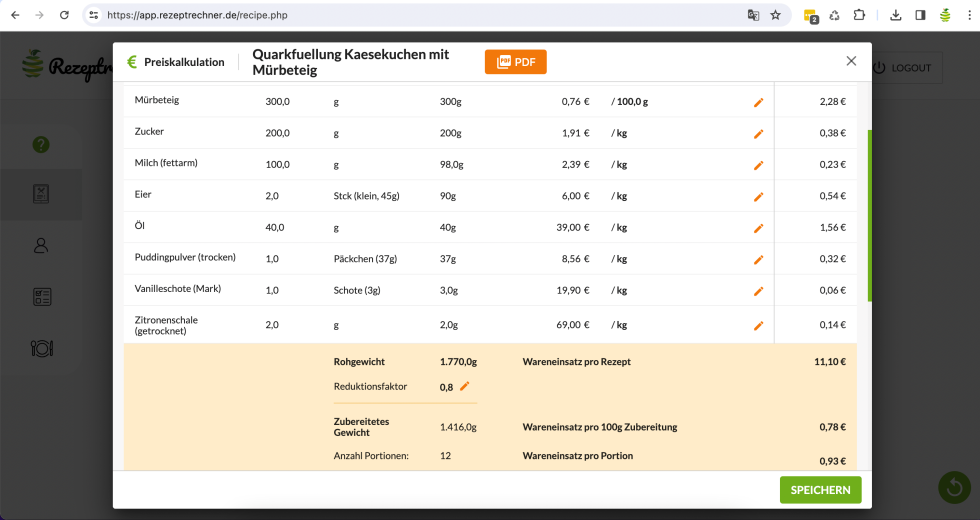Close the Preiskalkulation dialog
Screen dimensions: 980x520
tap(851, 61)
